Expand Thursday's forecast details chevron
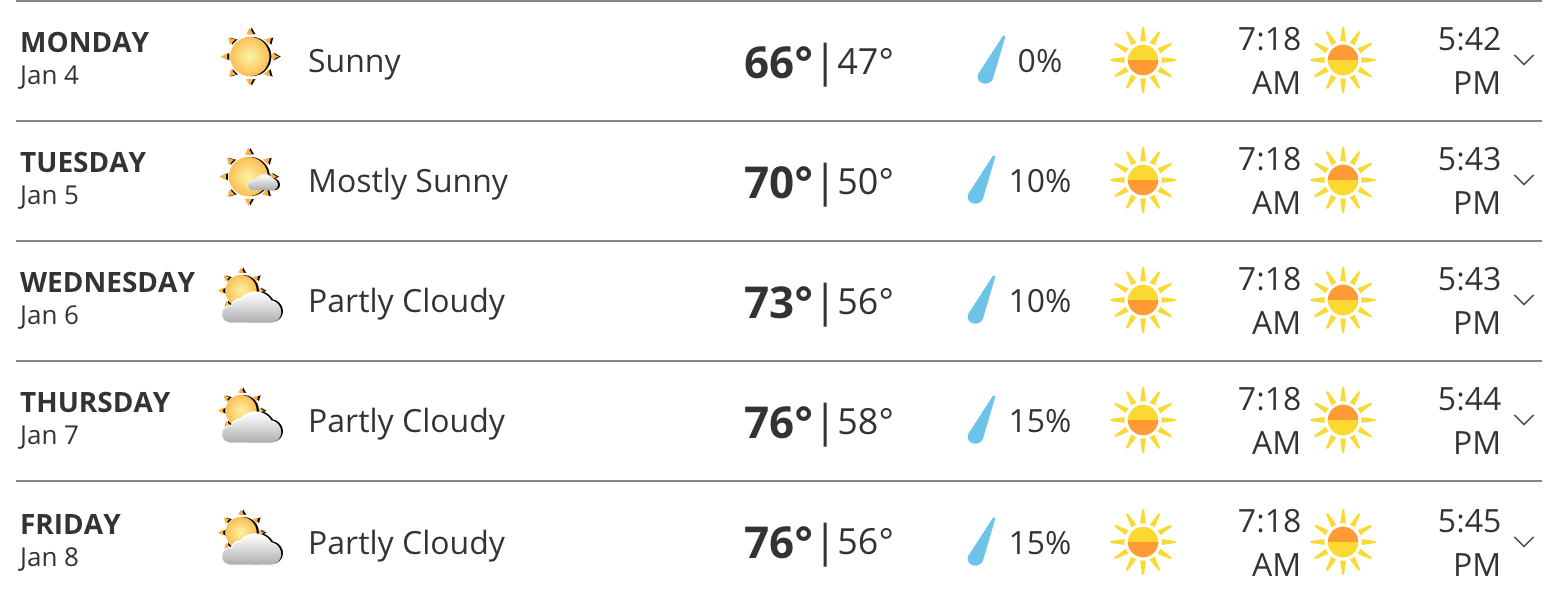This screenshot has height=596, width=1558. 1524,421
